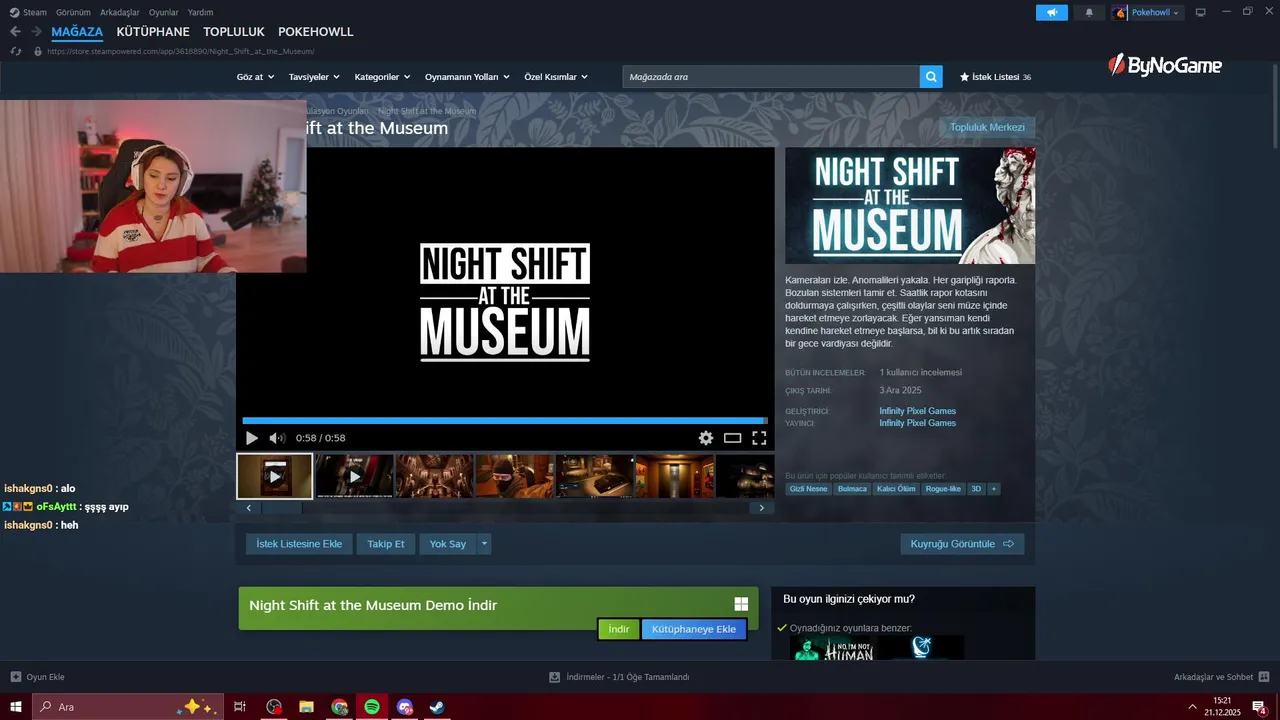The image size is (1280, 720).
Task: Go forward with the forward arrow
Action: [36, 32]
